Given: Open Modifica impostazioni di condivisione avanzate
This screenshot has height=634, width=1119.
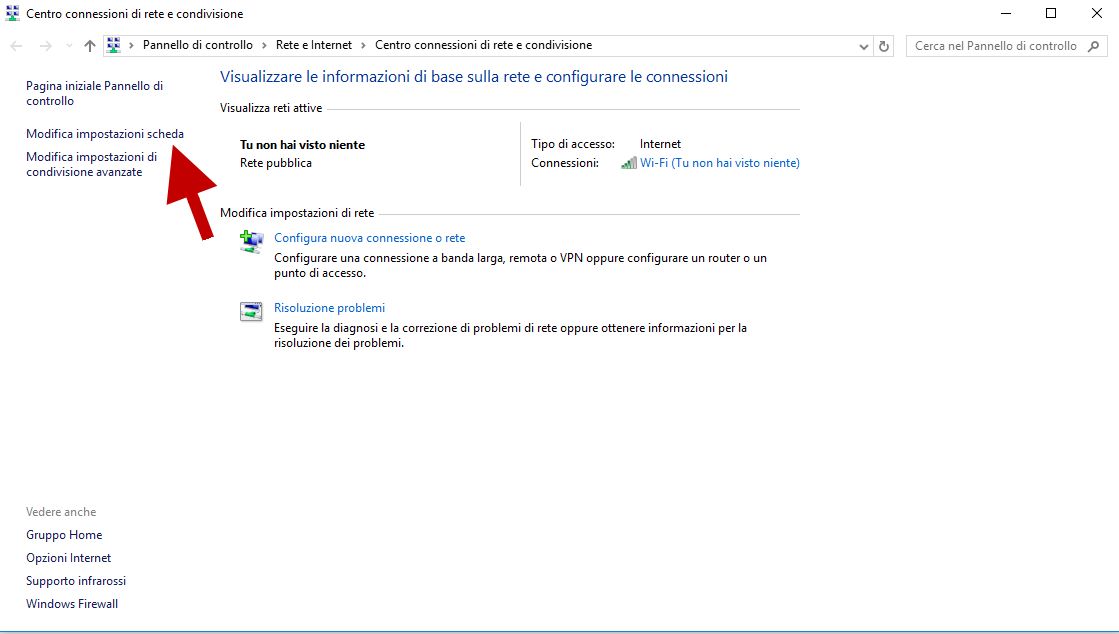Looking at the screenshot, I should point(91,164).
